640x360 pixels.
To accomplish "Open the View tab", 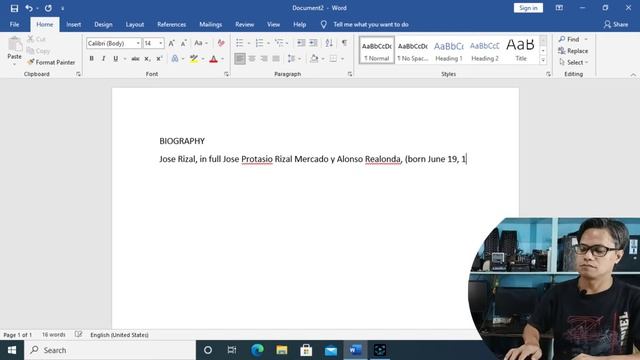I will pos(273,24).
